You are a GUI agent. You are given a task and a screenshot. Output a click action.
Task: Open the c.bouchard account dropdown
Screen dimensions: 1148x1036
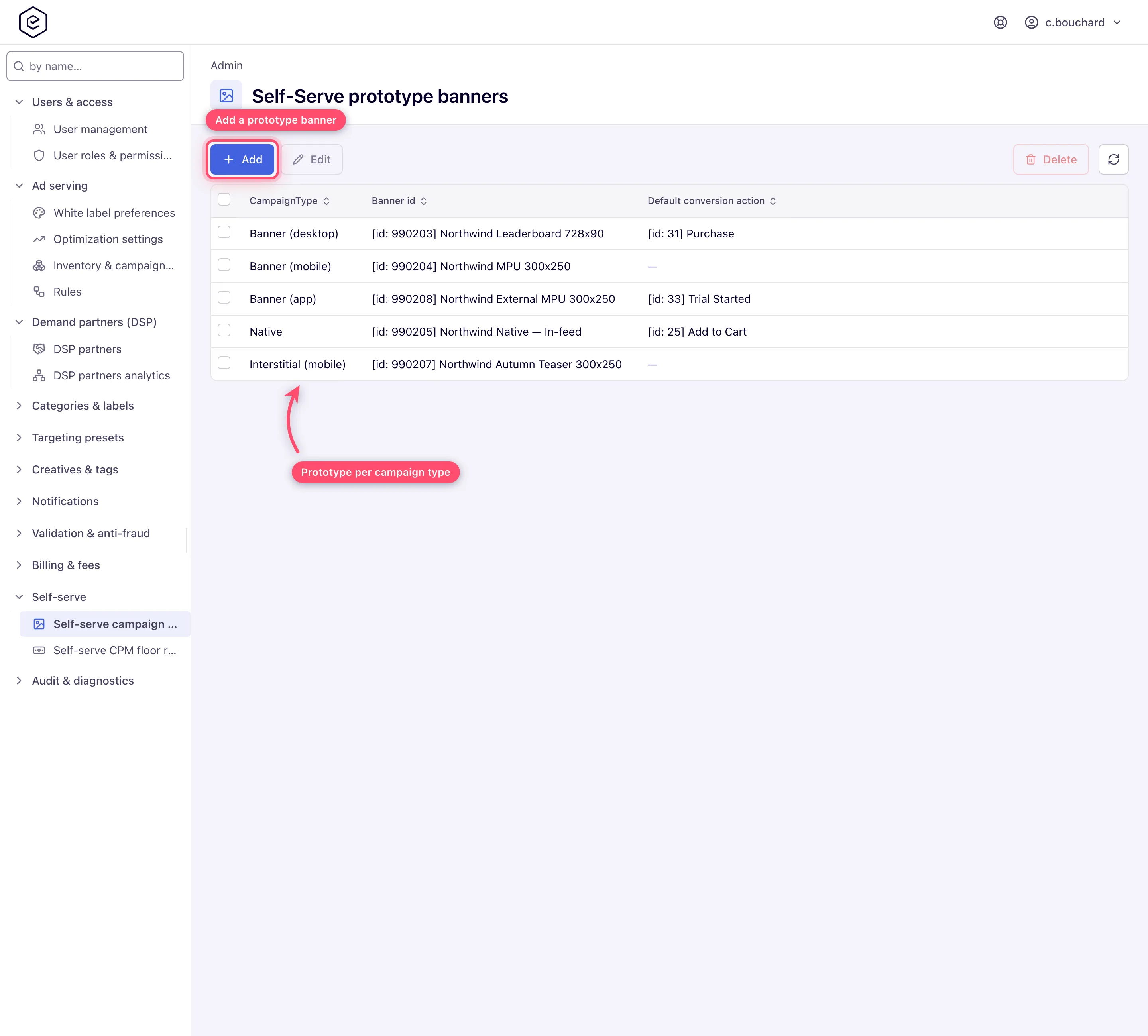(x=1073, y=22)
